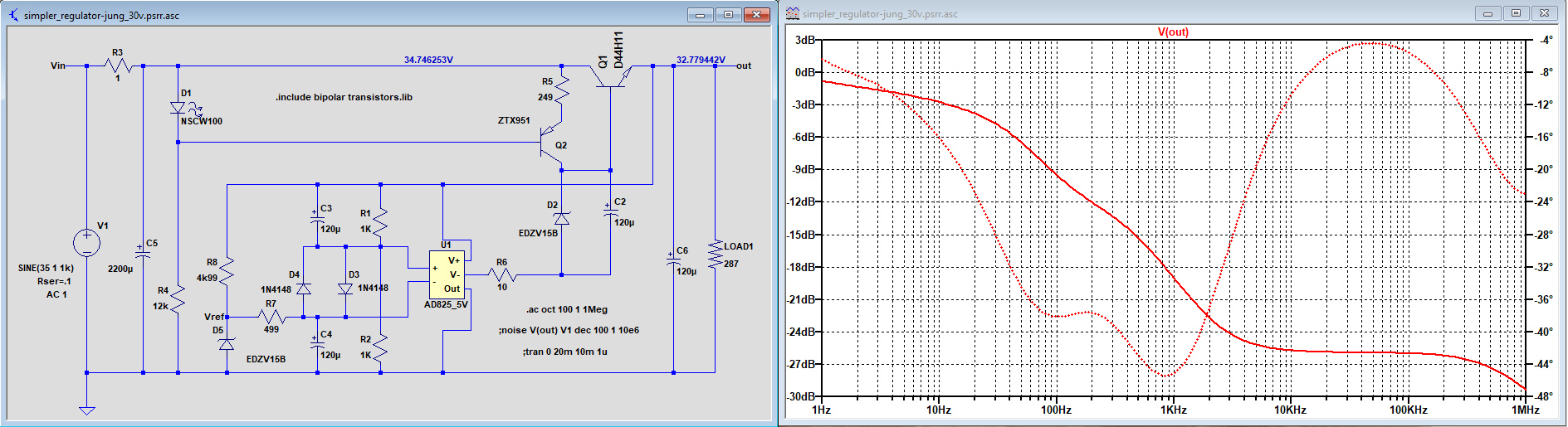Click the V(out) trace label
The width and height of the screenshot is (1568, 427).
pyautogui.click(x=1173, y=32)
